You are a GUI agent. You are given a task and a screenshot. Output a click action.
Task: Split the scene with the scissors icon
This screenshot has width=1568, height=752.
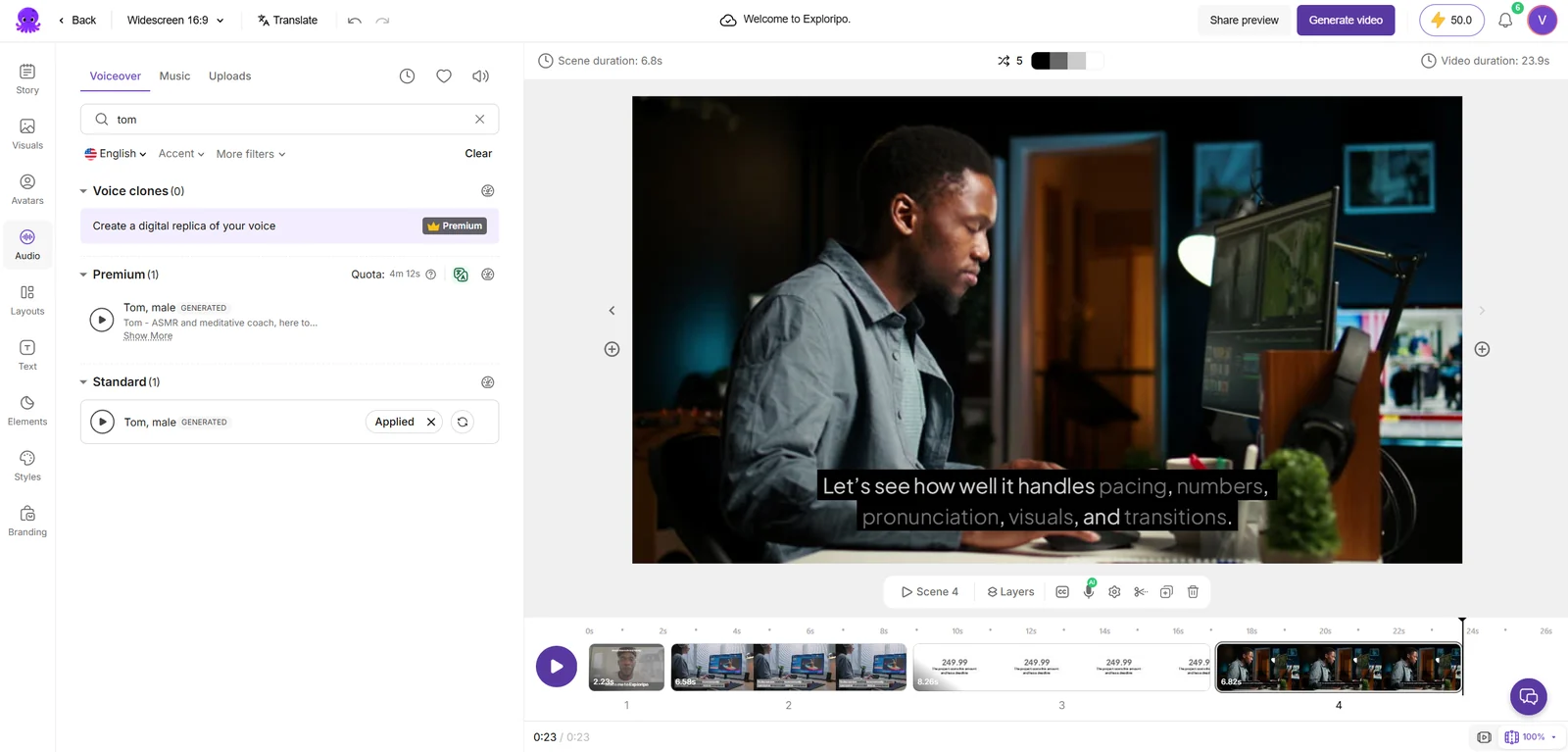coord(1141,592)
